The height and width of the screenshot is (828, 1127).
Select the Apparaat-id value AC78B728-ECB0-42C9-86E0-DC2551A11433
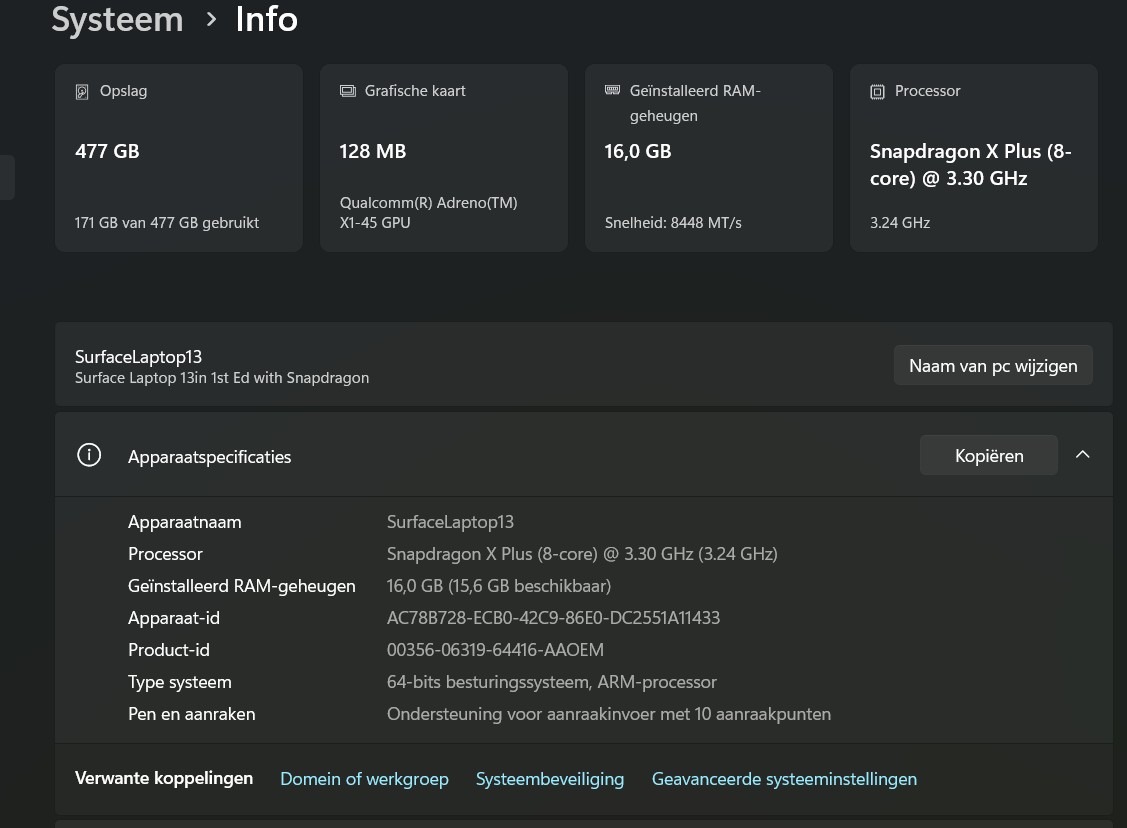[x=553, y=618]
